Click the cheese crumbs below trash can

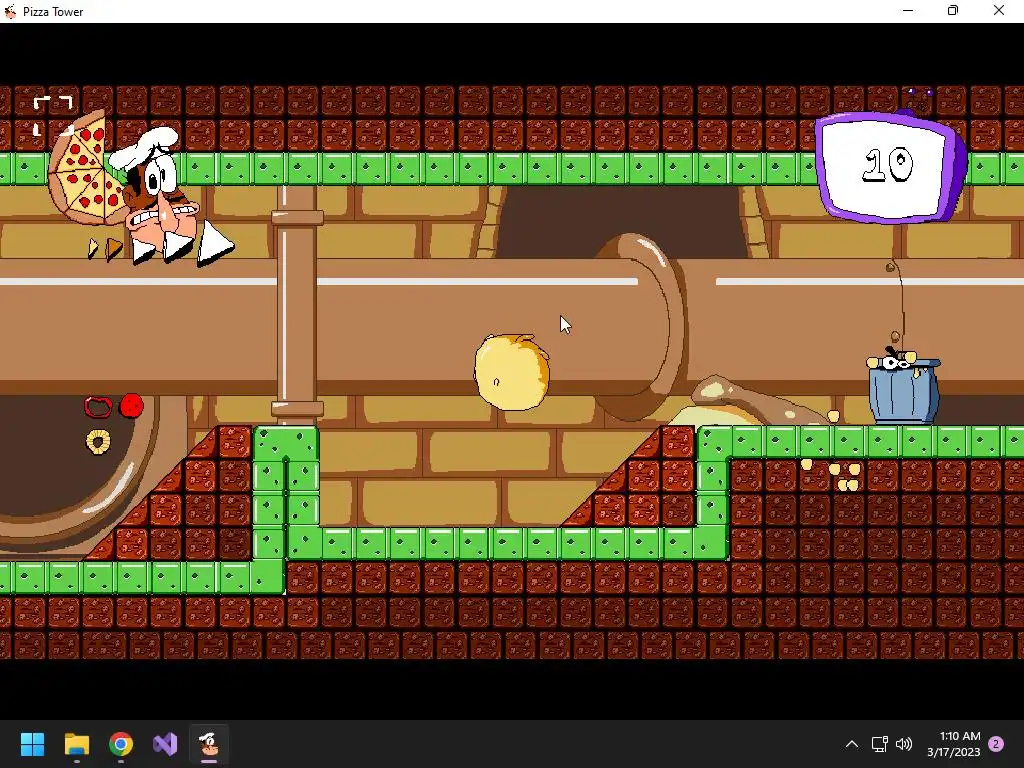(x=833, y=474)
